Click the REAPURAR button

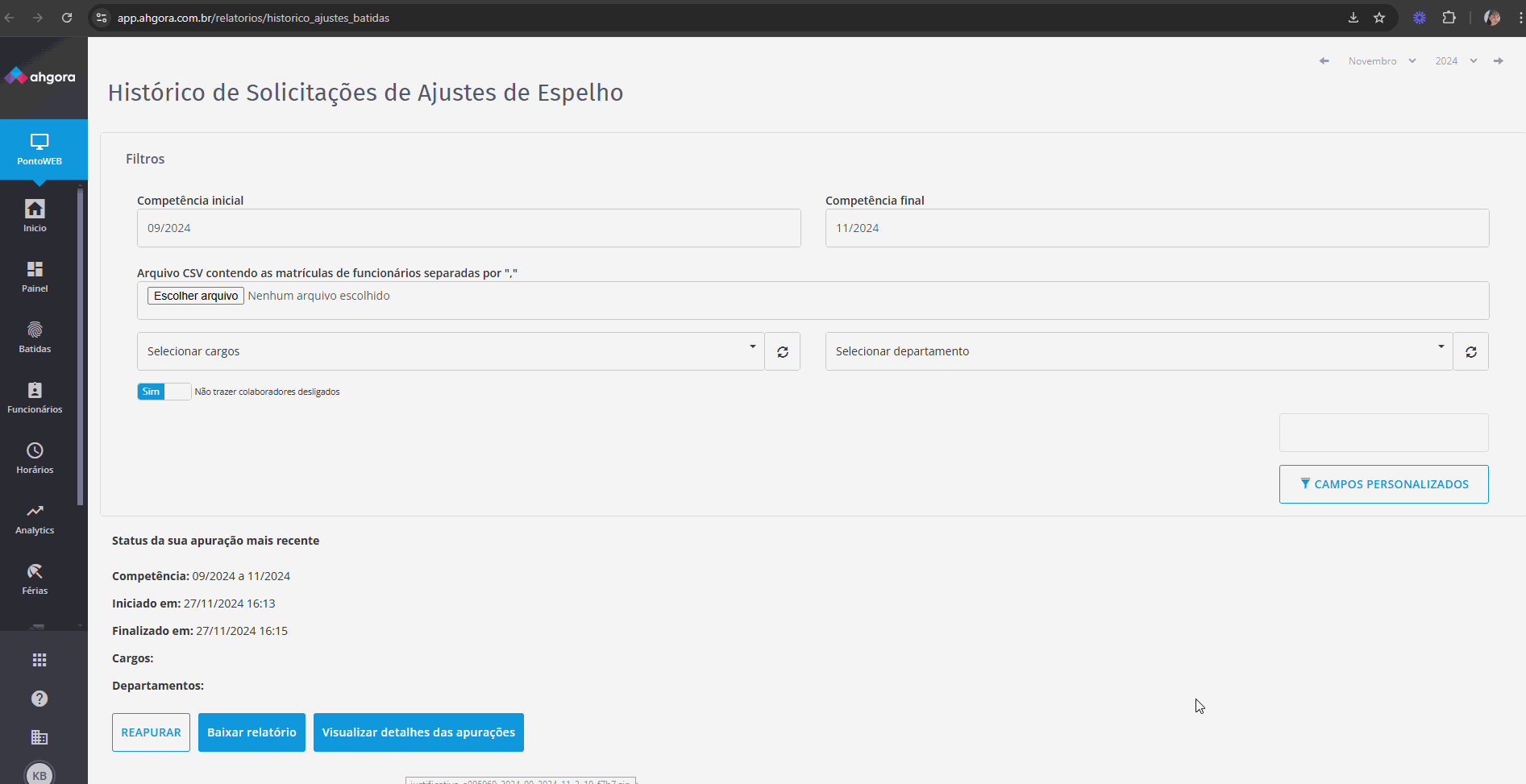click(x=151, y=732)
